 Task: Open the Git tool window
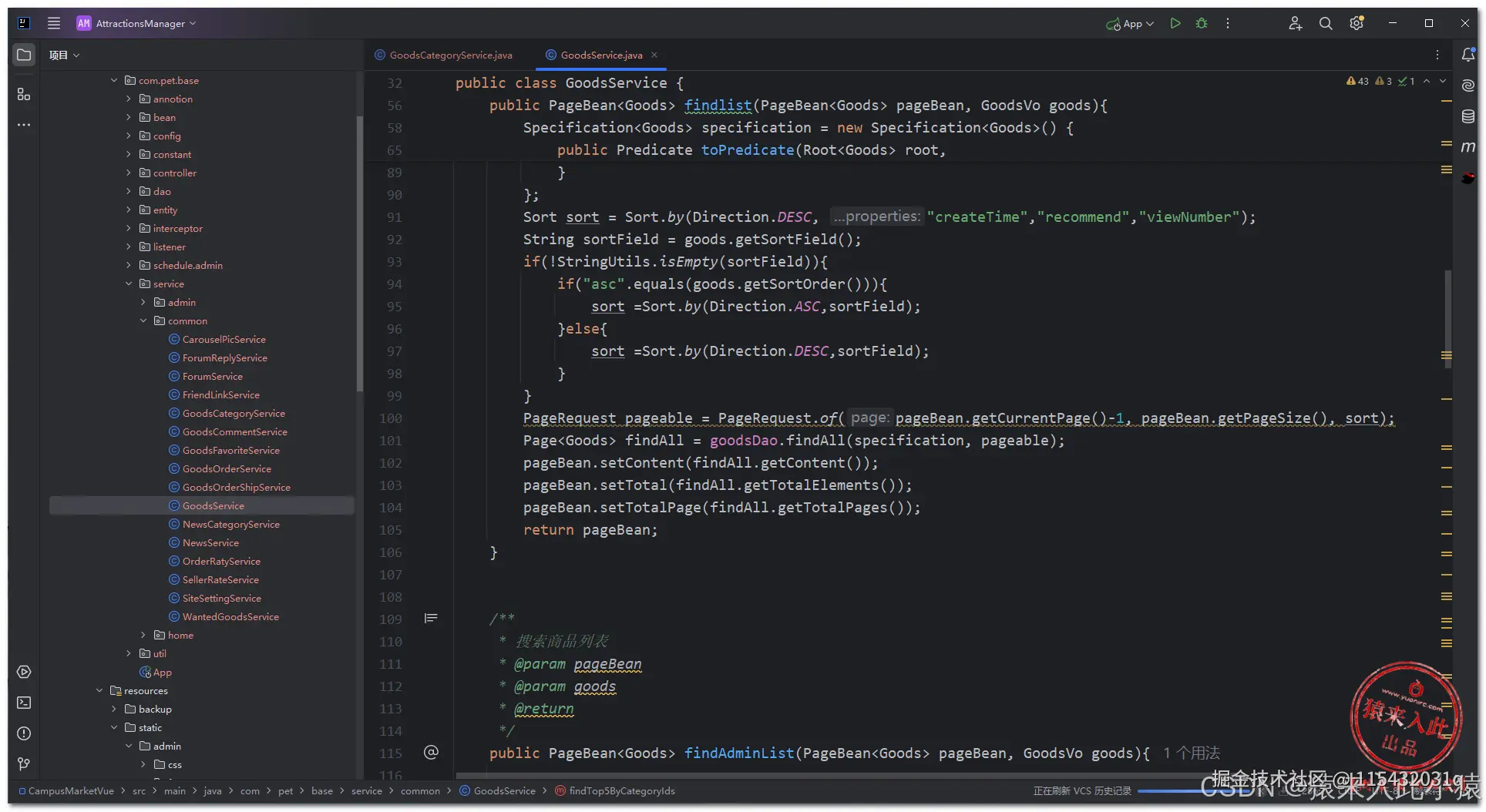click(24, 764)
